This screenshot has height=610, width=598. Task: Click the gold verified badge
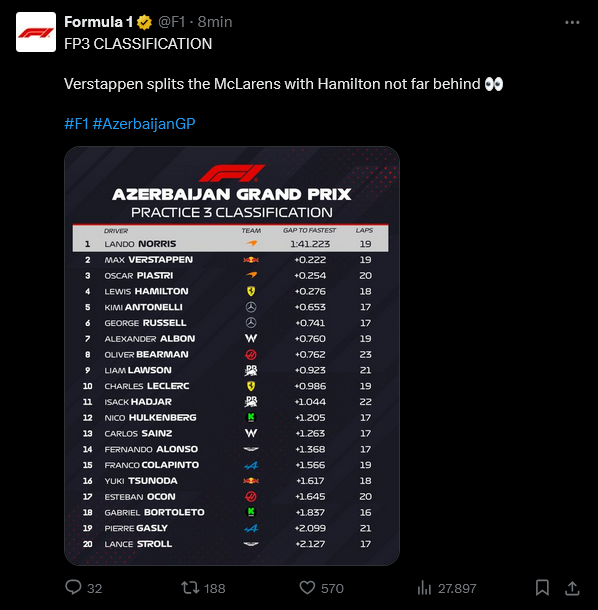144,22
